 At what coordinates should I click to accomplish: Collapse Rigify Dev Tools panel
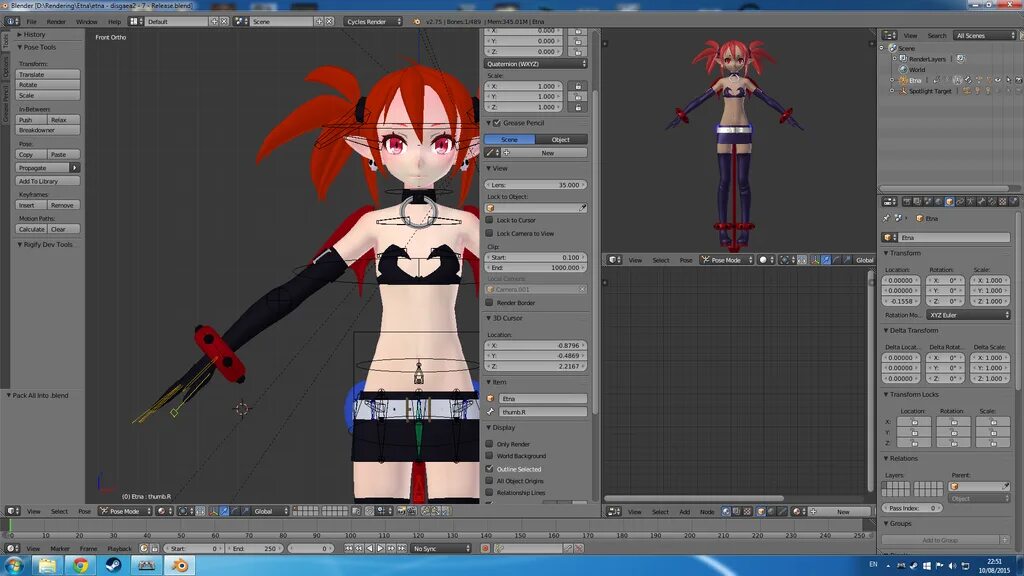point(20,244)
